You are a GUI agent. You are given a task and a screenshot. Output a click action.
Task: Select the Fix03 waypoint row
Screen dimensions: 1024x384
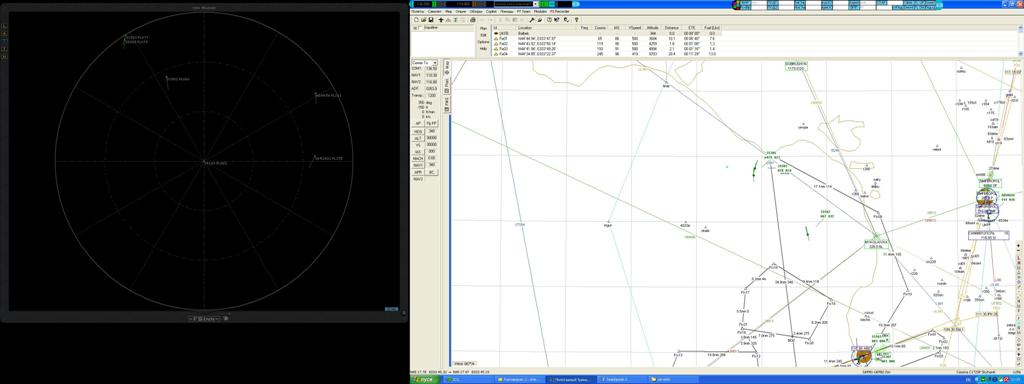pyautogui.click(x=606, y=48)
